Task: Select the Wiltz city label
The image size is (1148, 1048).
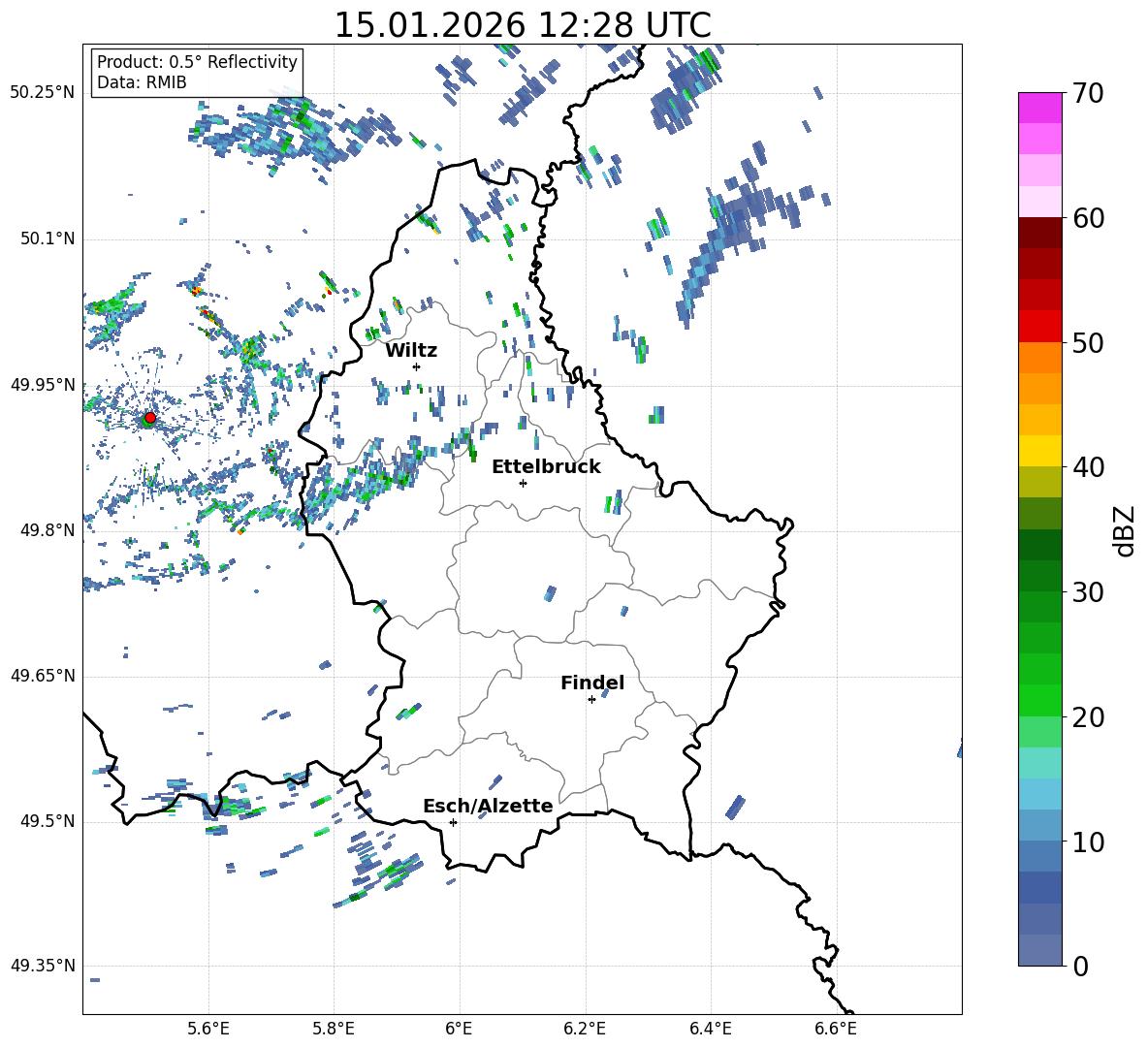Action: [x=411, y=351]
